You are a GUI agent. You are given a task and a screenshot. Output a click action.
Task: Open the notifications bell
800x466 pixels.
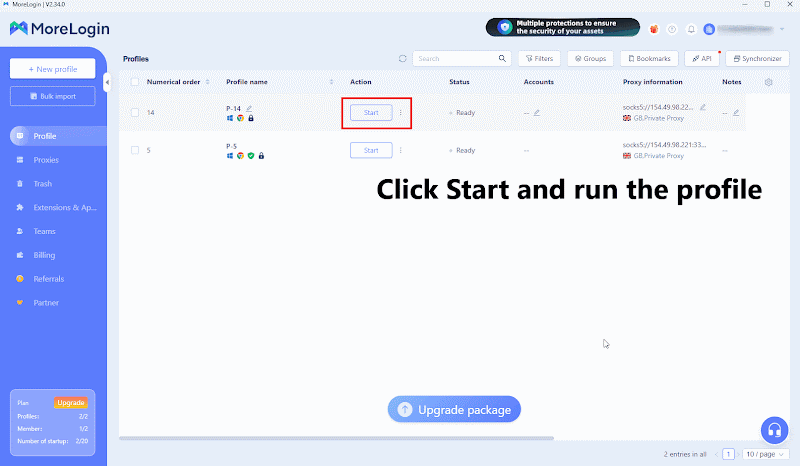point(691,29)
